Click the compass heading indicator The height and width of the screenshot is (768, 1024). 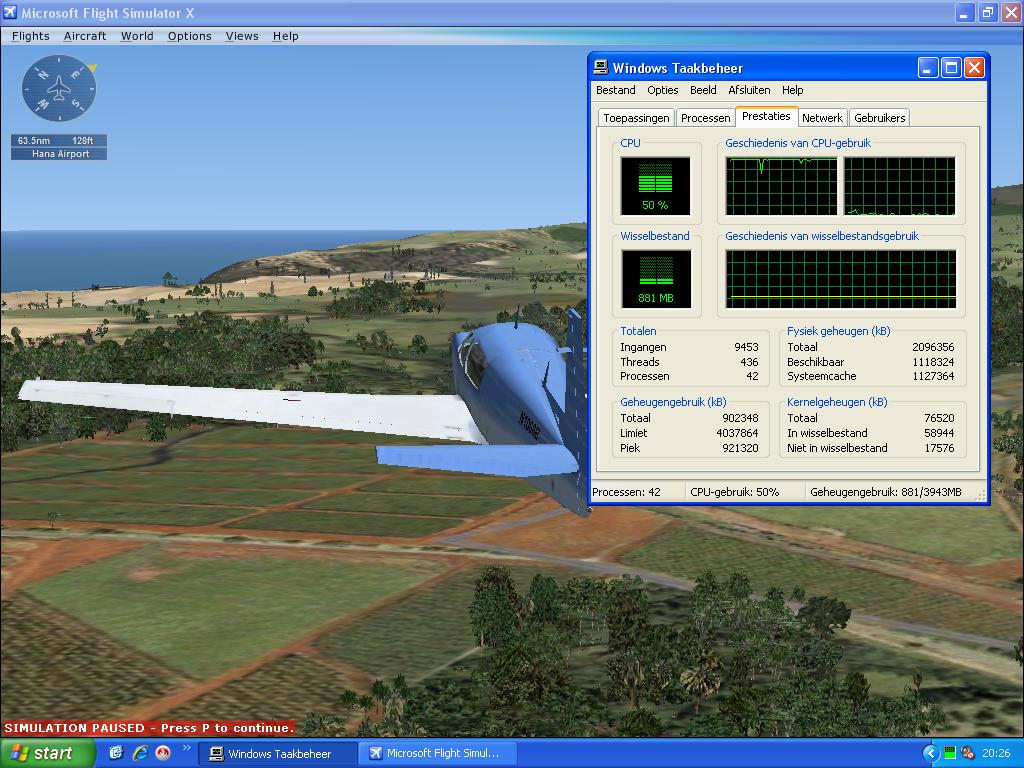(59, 88)
